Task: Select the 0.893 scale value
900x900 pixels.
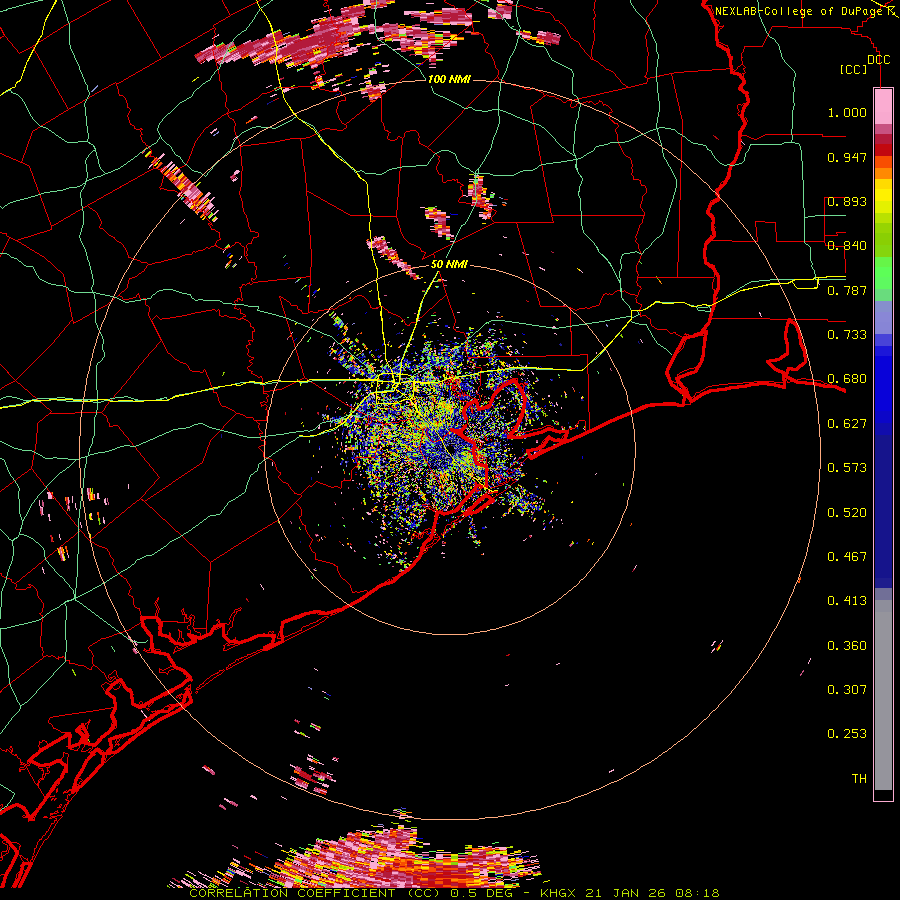Action: 847,201
